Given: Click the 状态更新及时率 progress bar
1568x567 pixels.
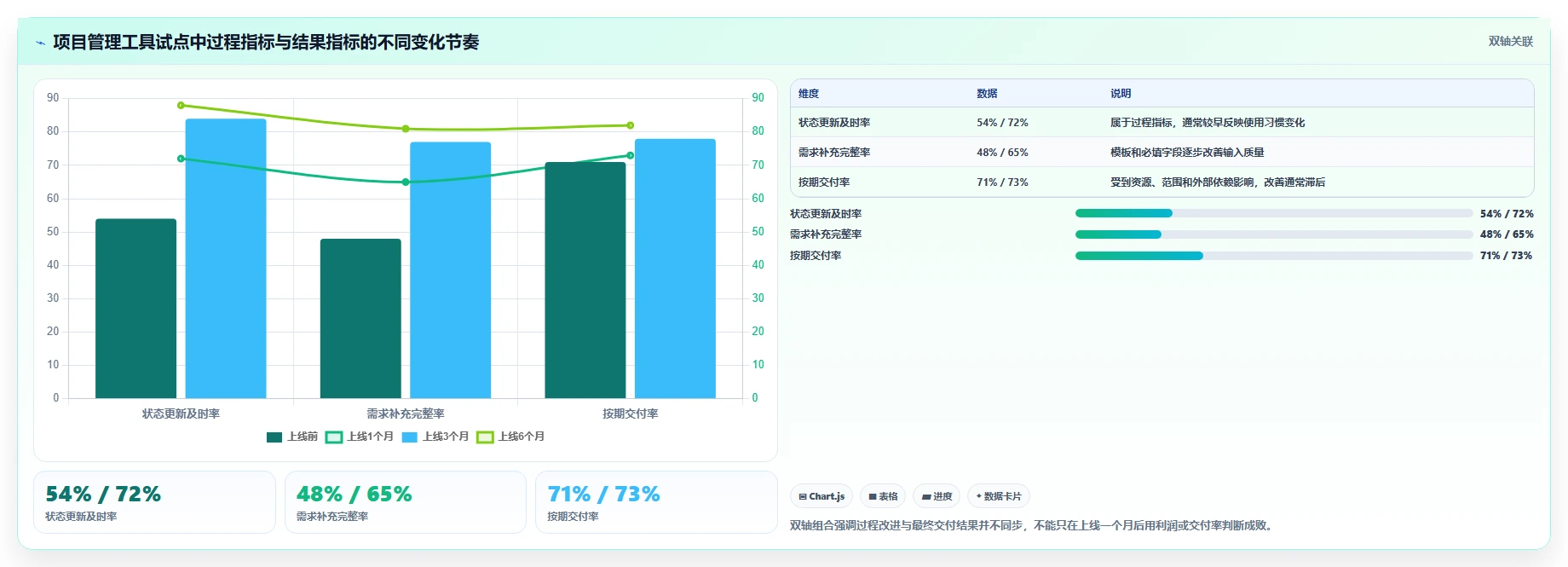Looking at the screenshot, I should (x=1274, y=213).
